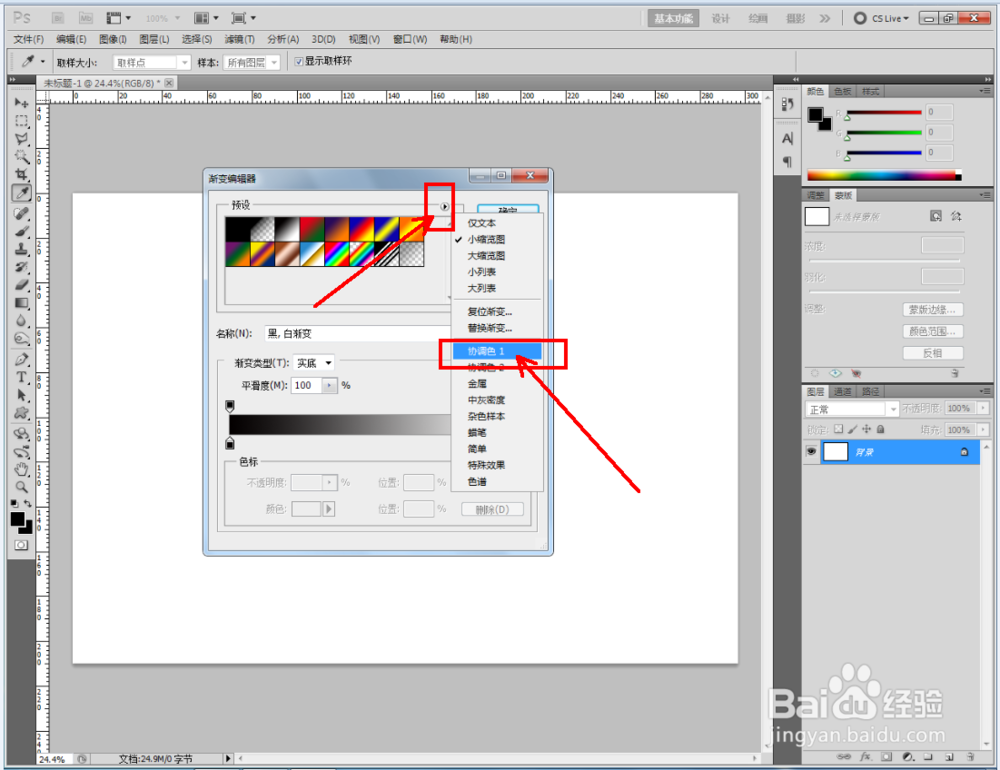Open the Filter menu
Image resolution: width=1000 pixels, height=770 pixels.
click(x=239, y=40)
